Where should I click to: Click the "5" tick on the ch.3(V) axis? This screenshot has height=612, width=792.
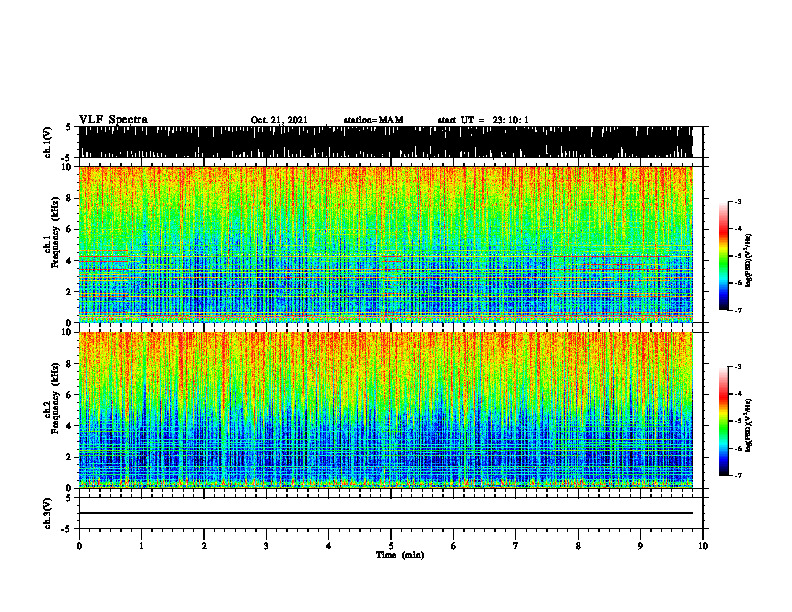click(68, 498)
